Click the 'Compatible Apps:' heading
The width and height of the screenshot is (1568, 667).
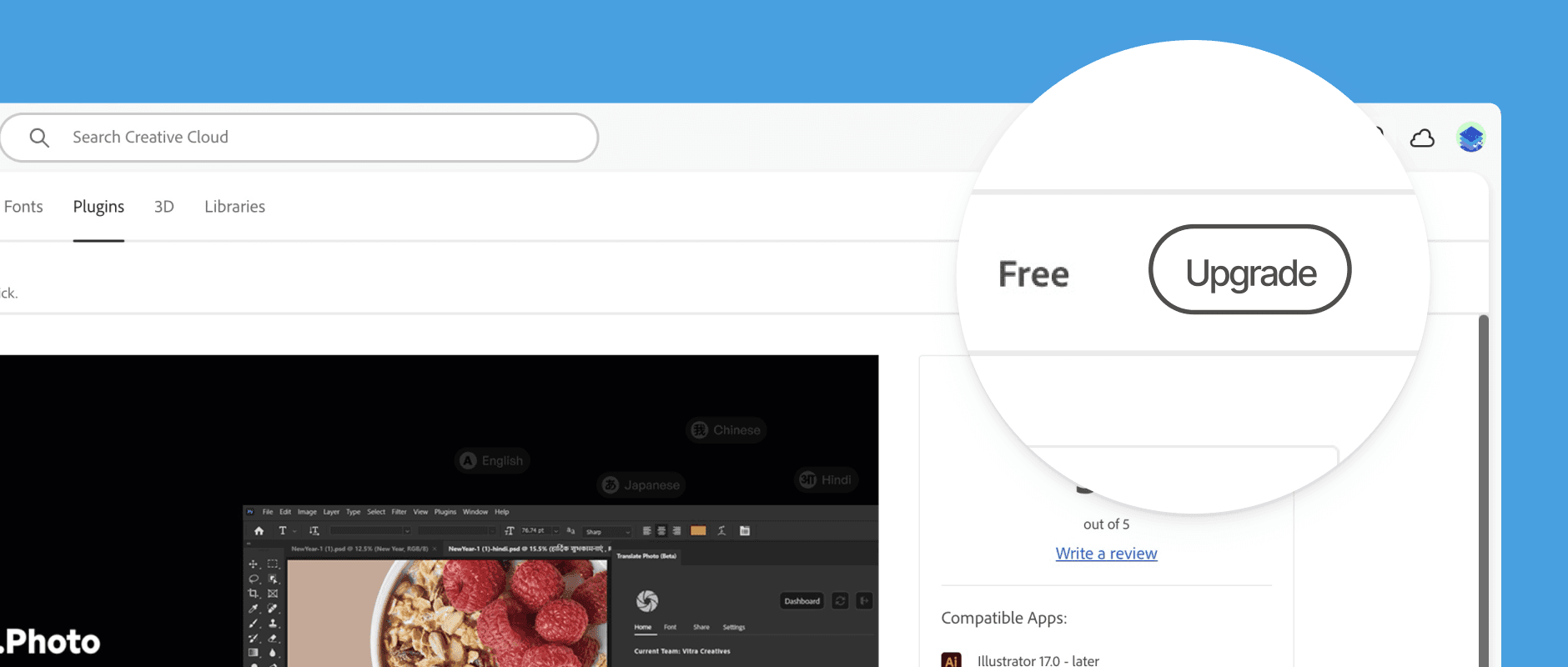(x=1004, y=618)
